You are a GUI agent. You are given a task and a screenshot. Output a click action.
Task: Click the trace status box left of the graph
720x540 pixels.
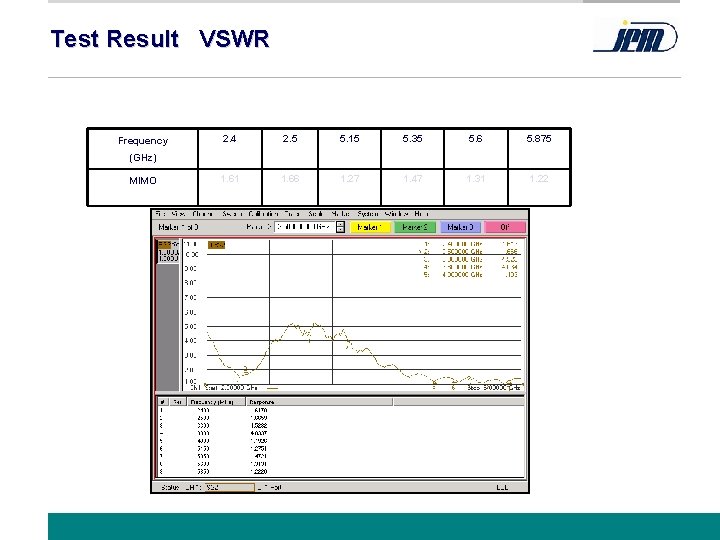click(x=168, y=251)
